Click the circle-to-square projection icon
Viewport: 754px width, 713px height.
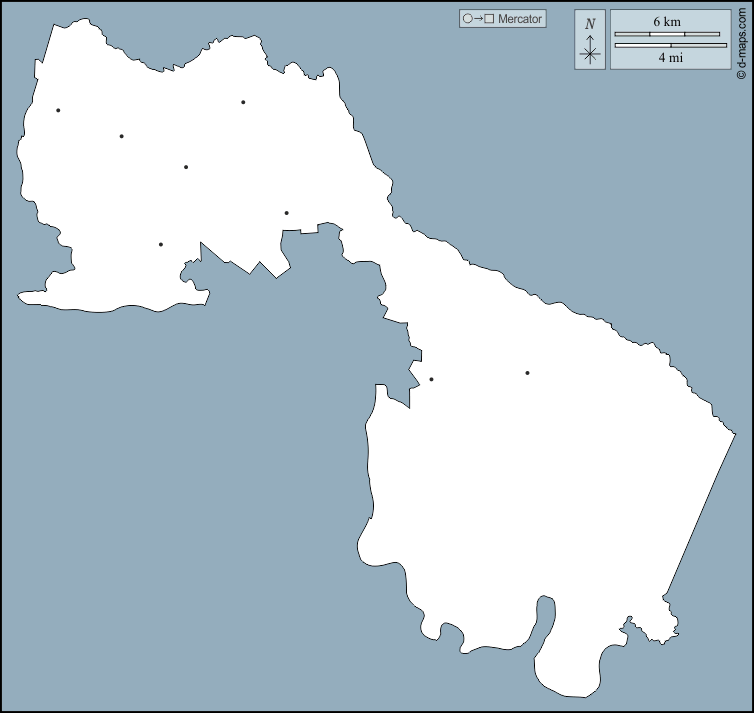477,19
